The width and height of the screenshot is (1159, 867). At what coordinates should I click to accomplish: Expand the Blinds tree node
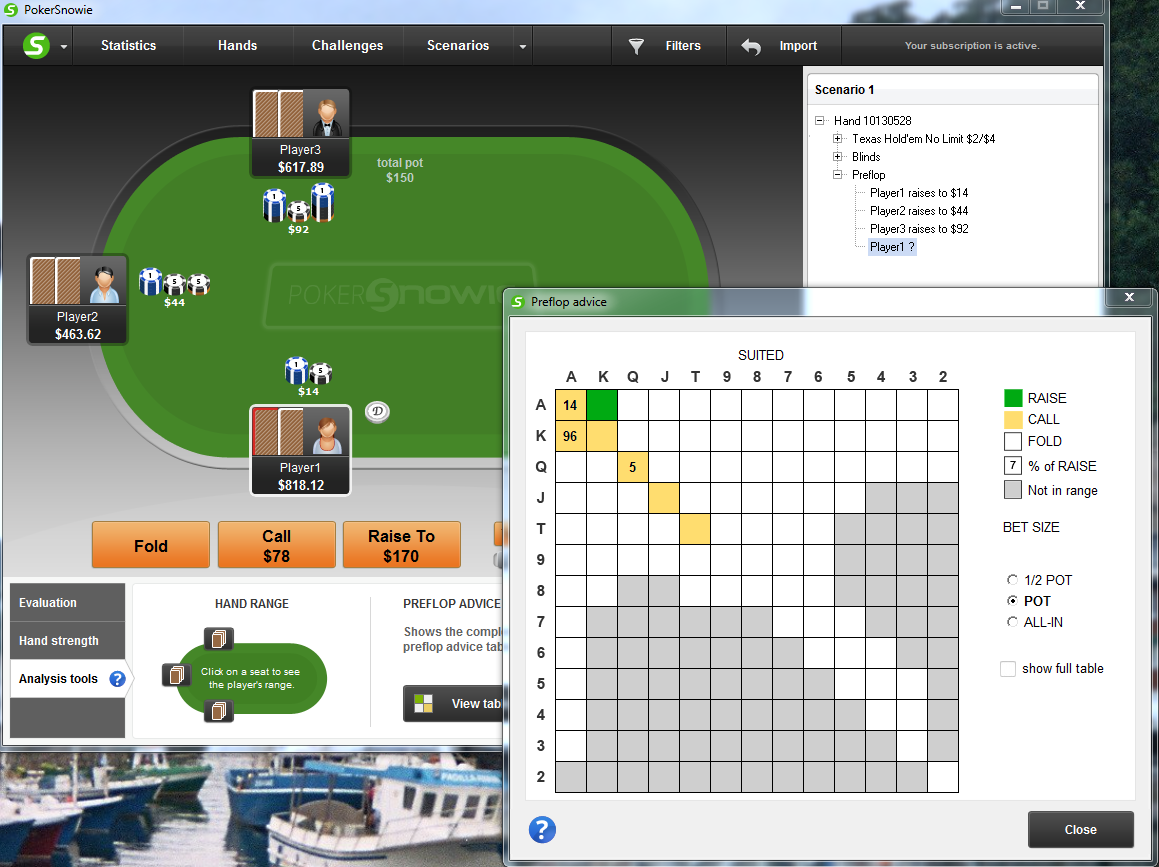[837, 157]
